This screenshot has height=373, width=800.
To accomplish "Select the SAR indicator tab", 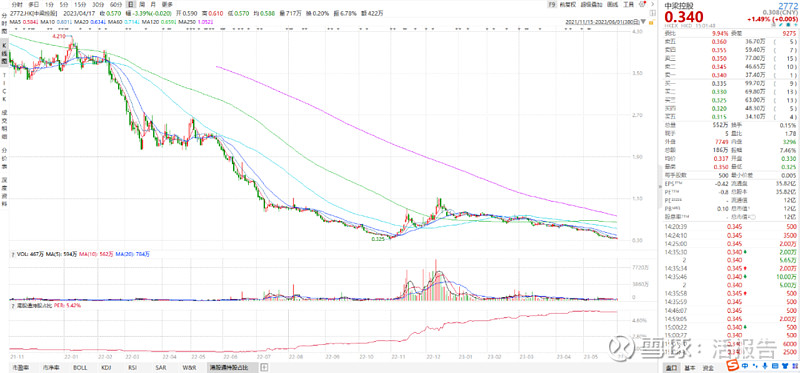I will coord(160,368).
